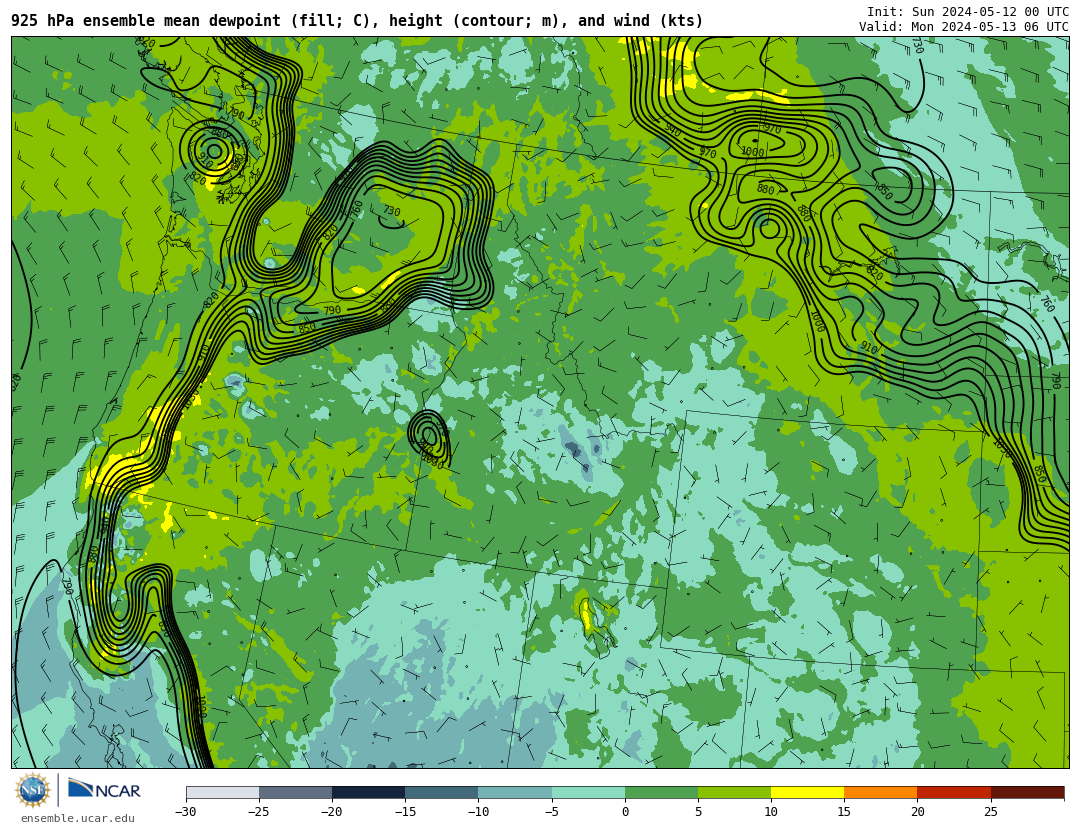The image size is (1080, 831).
Task: Click the 20 colorbar tick label
Action: click(917, 812)
